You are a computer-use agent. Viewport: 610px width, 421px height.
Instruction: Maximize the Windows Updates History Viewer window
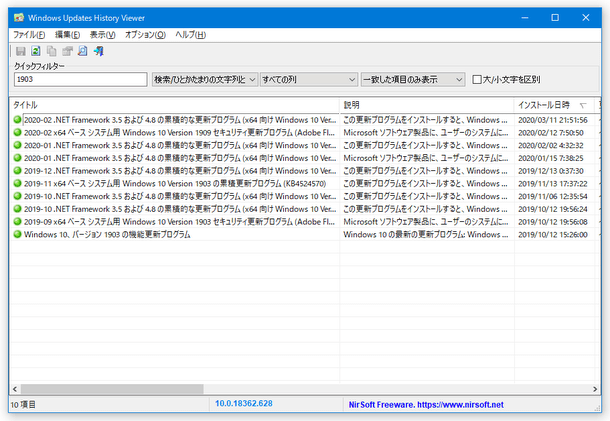point(555,18)
